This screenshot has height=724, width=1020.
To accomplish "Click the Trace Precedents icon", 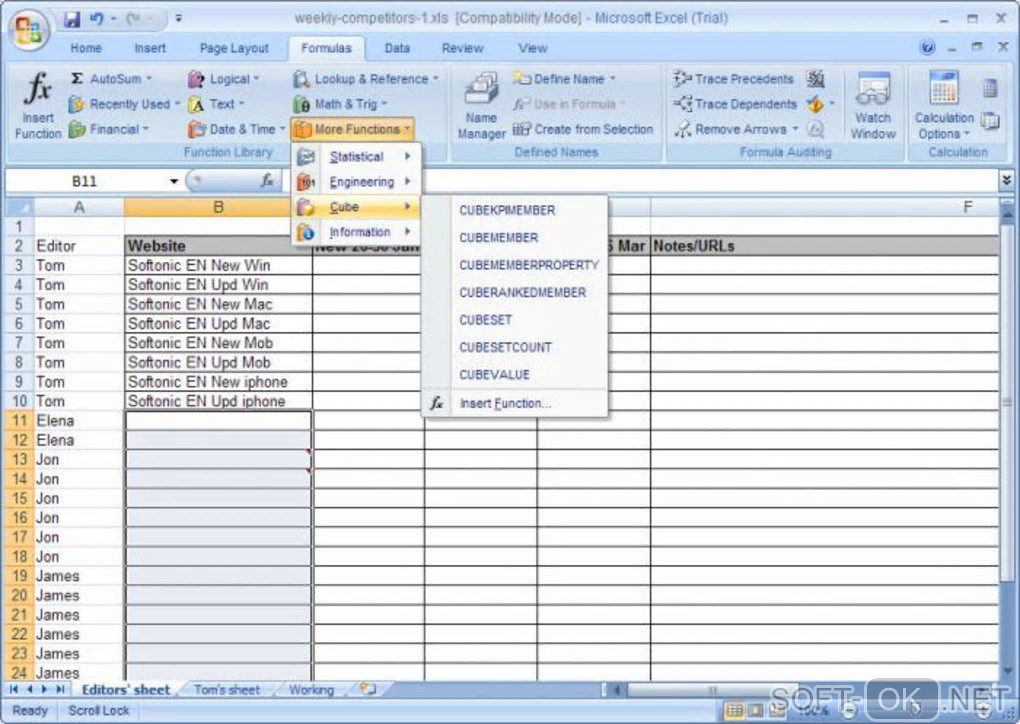I will click(x=682, y=79).
